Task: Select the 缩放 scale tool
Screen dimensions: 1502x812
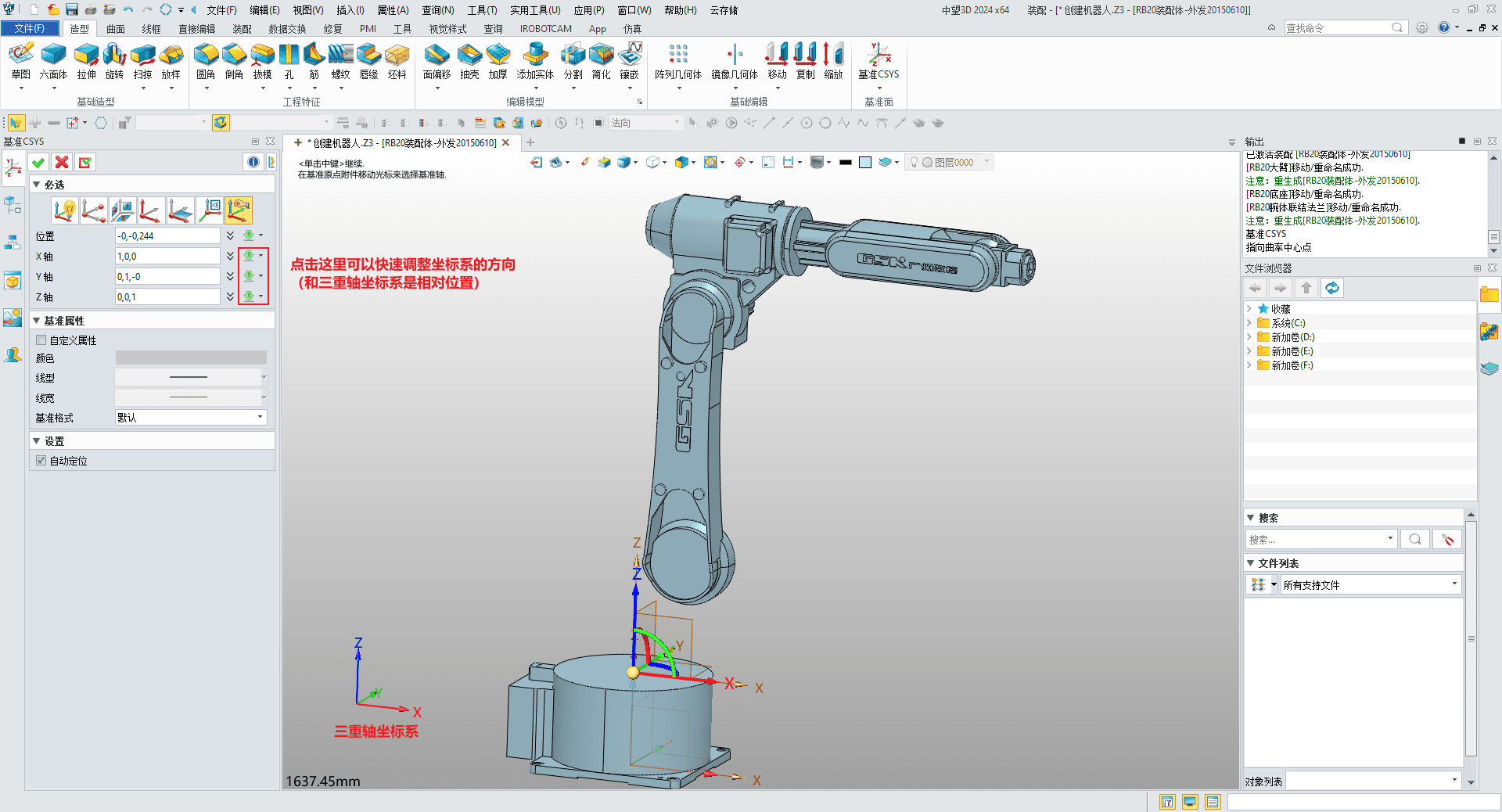Action: (833, 61)
